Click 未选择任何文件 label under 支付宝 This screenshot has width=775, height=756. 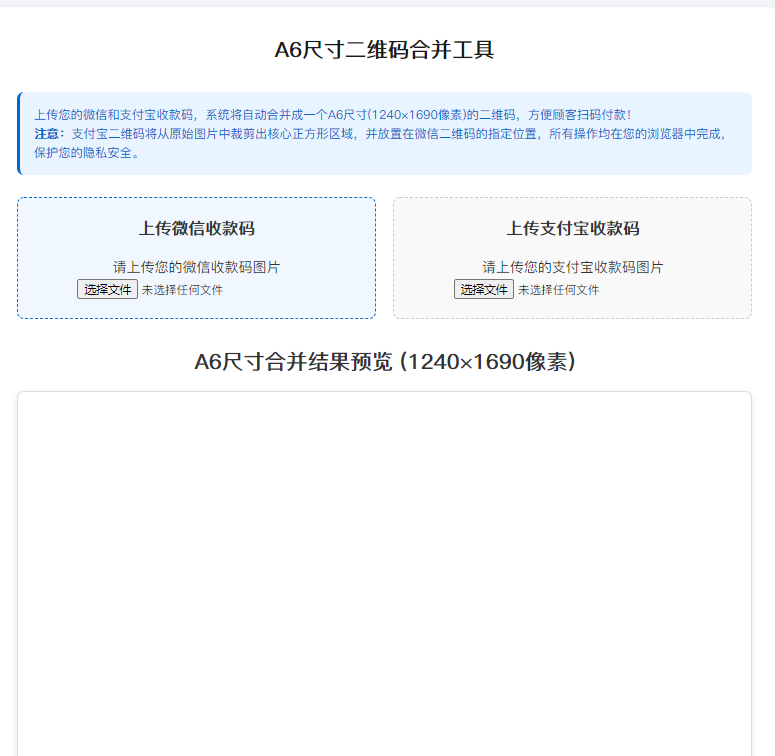(x=559, y=290)
